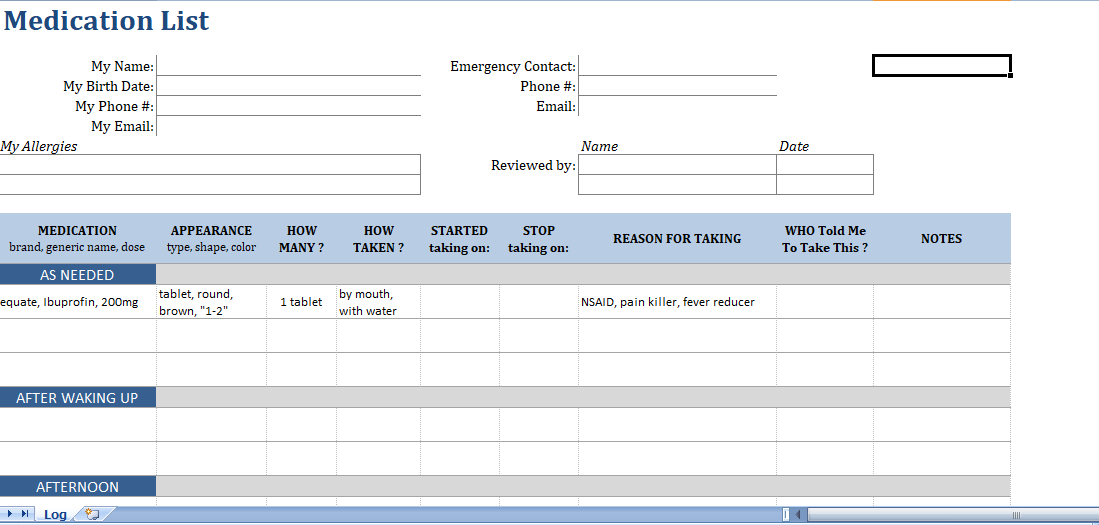This screenshot has width=1099, height=525.
Task: Click the STOP taking on column header
Action: (538, 238)
